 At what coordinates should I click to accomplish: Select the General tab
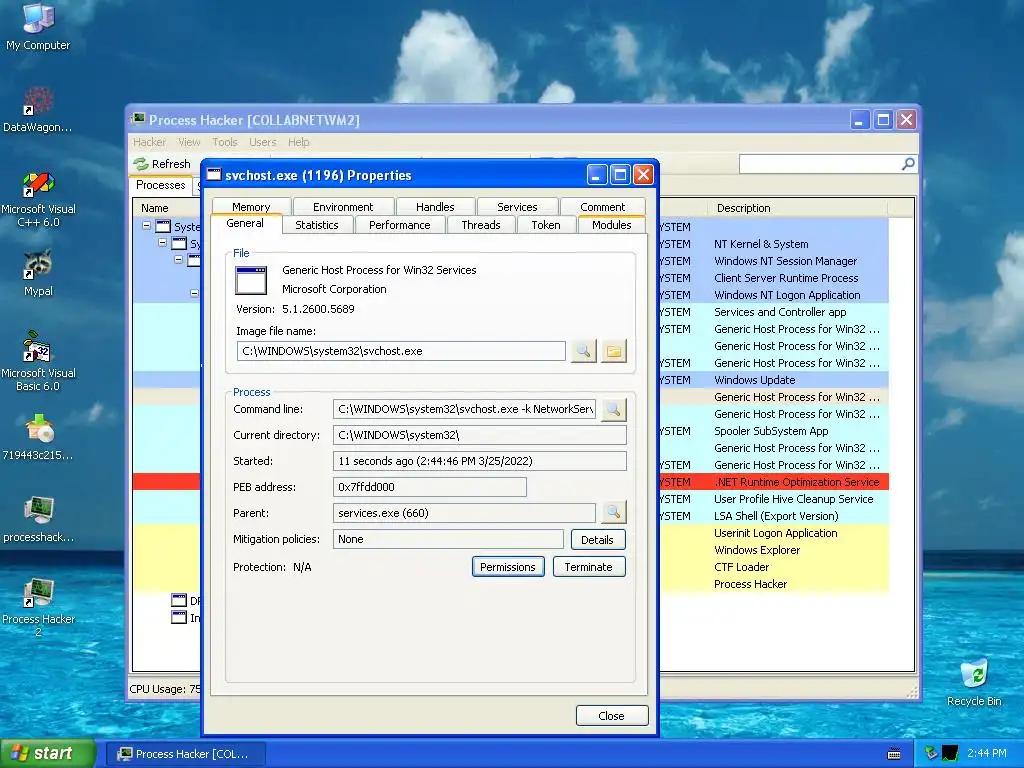pyautogui.click(x=246, y=223)
